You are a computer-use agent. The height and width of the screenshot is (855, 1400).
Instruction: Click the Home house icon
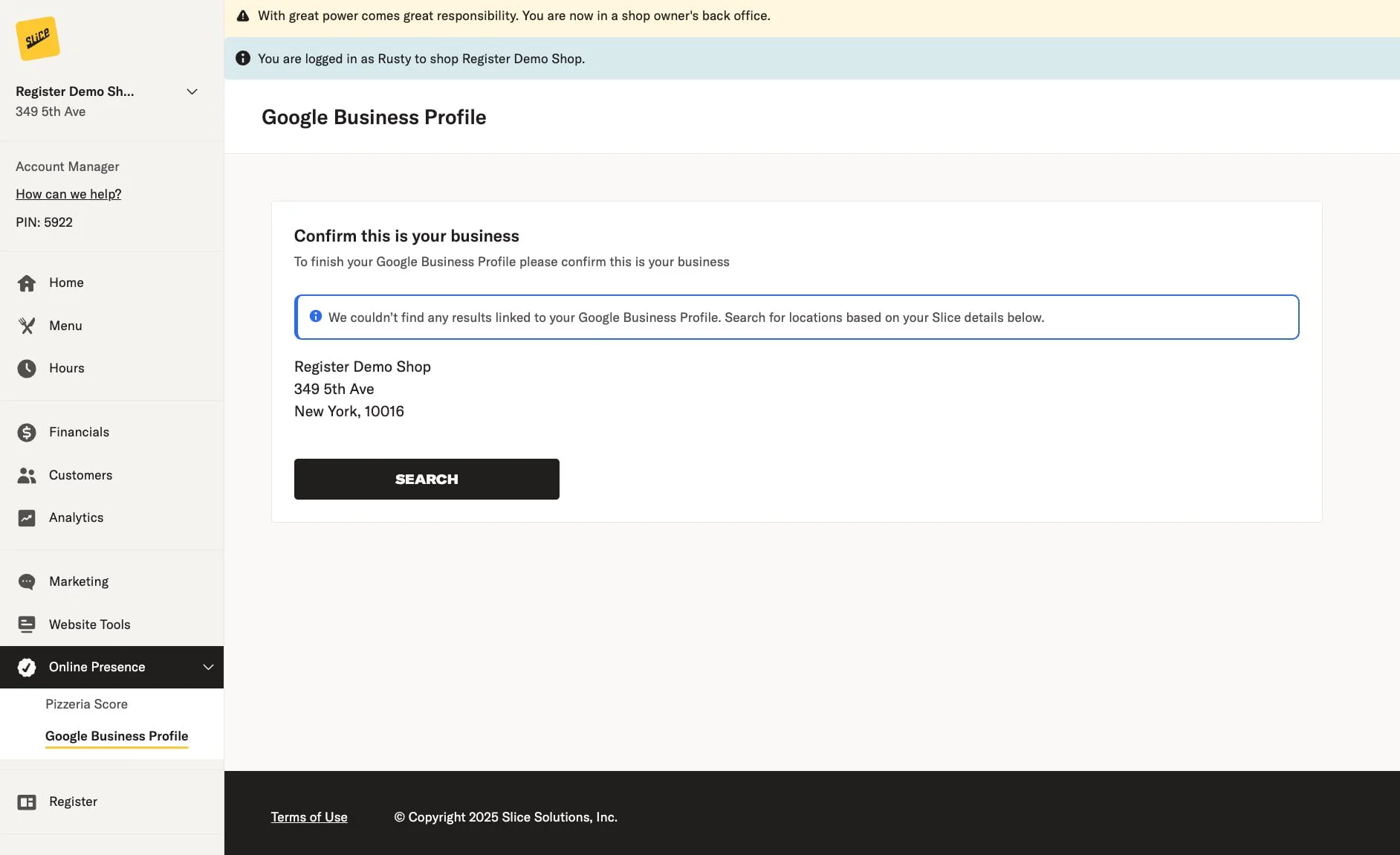click(x=27, y=283)
